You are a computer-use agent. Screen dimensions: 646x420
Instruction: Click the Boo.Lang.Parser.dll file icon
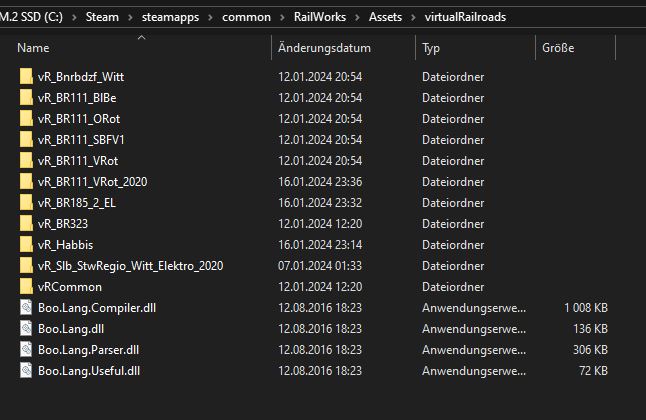26,350
